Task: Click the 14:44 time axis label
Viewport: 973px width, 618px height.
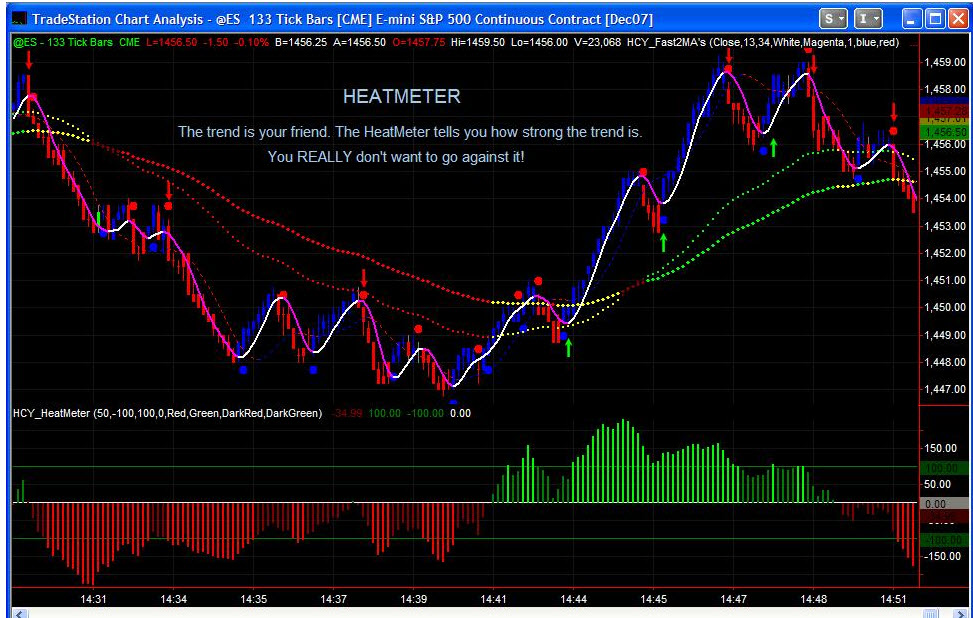Action: [573, 599]
